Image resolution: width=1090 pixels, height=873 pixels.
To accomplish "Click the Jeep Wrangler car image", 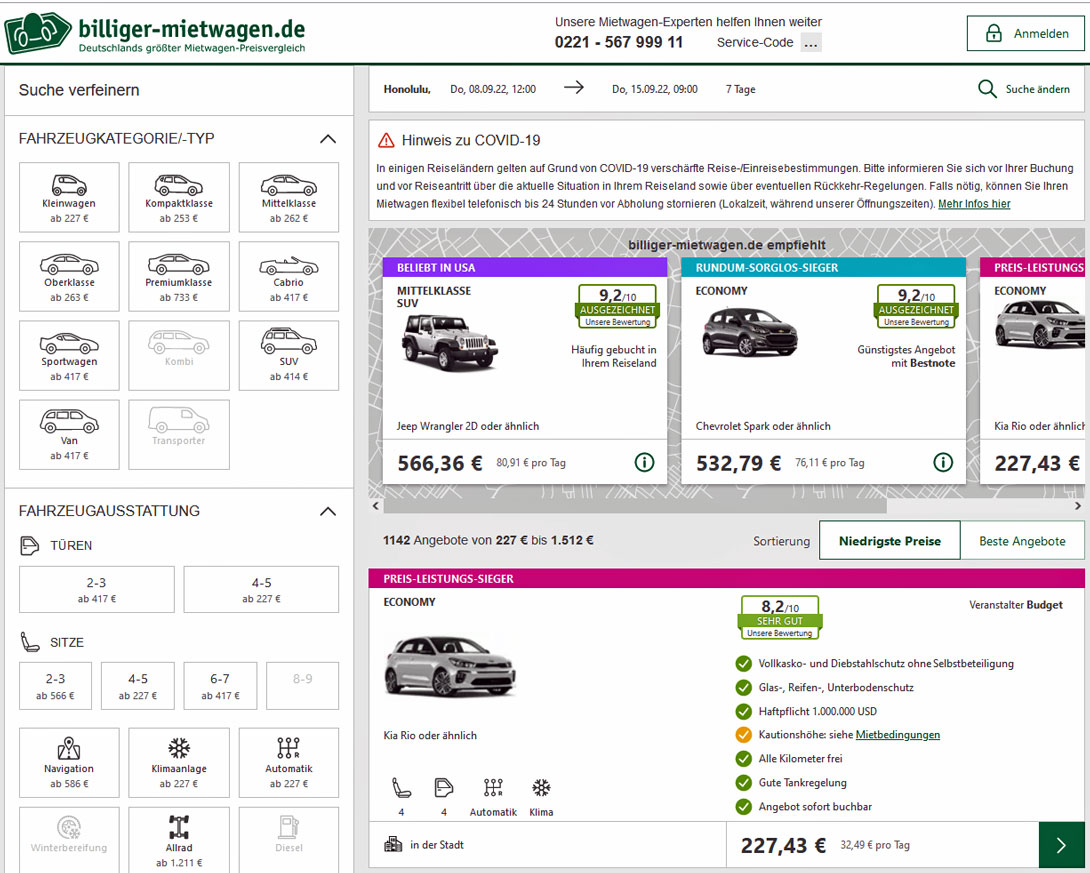I will click(x=450, y=341).
